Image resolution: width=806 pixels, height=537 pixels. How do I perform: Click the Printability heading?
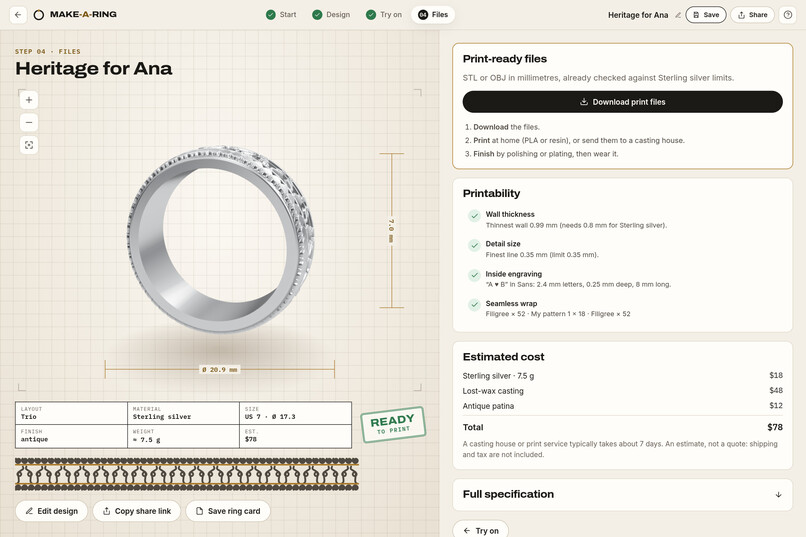tap(491, 193)
